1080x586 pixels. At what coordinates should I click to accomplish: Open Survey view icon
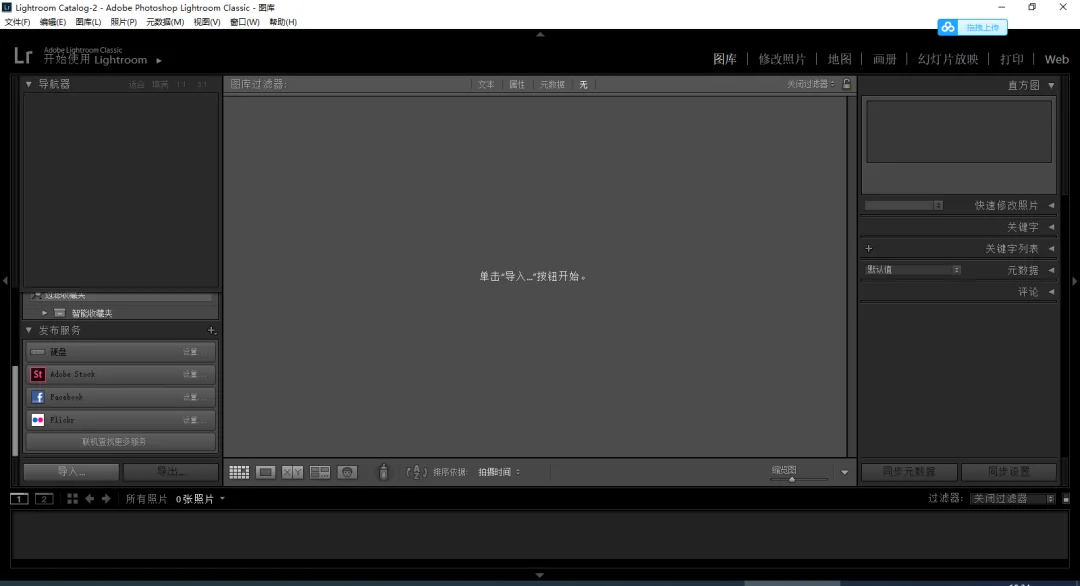320,472
